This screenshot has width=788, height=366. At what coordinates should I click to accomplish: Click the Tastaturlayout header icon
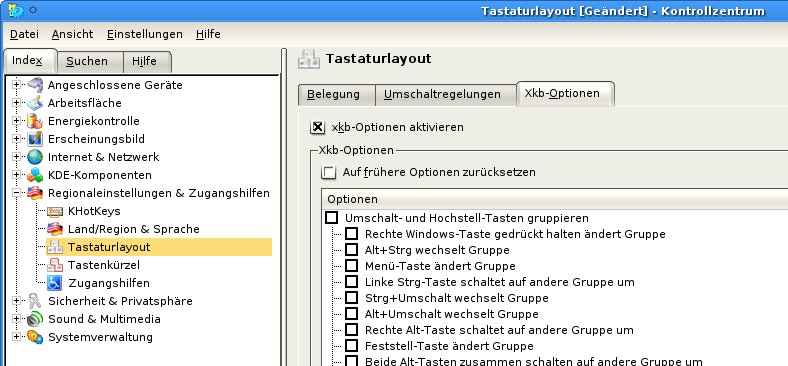(309, 59)
